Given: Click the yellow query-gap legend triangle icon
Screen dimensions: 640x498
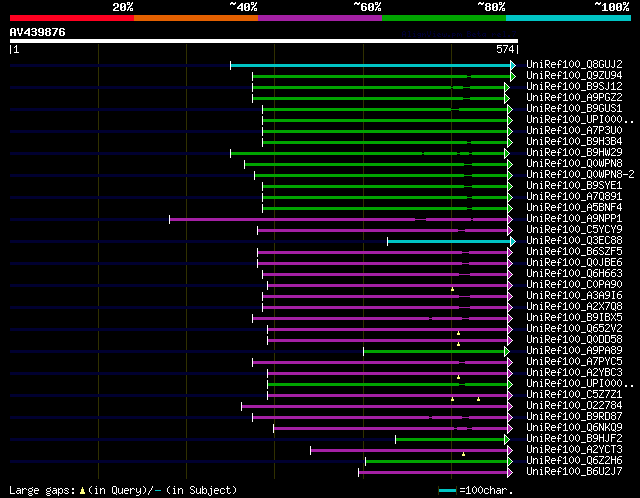Looking at the screenshot, I should pos(82,490).
